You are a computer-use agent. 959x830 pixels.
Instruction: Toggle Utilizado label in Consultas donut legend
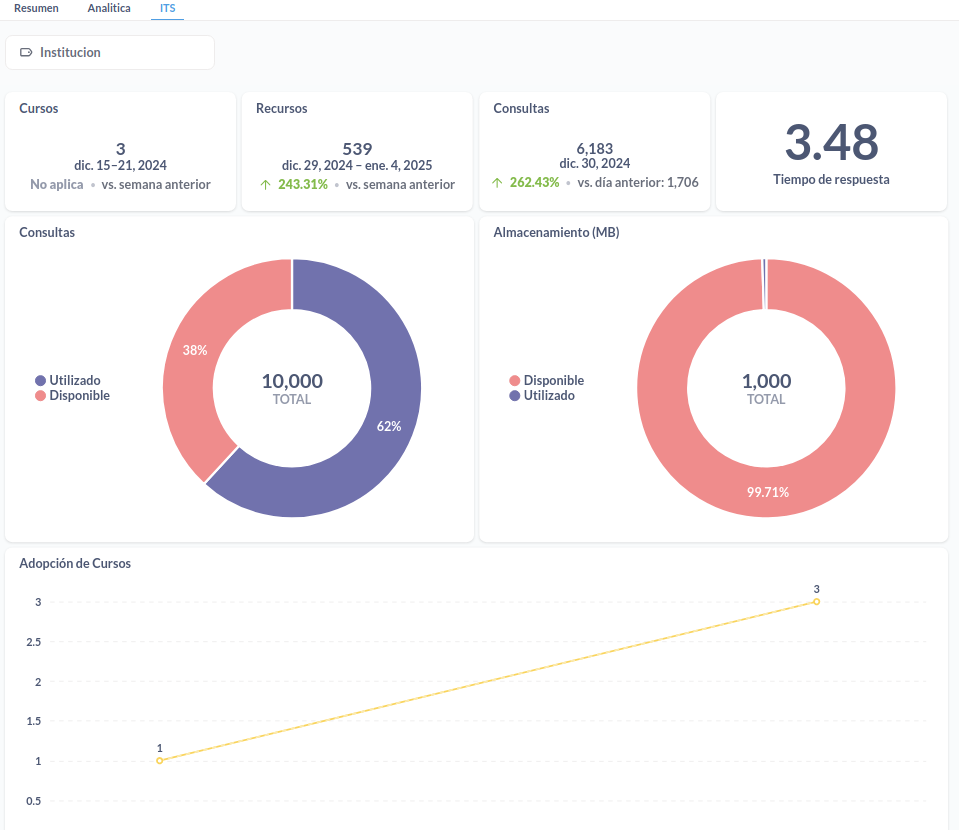pos(75,381)
